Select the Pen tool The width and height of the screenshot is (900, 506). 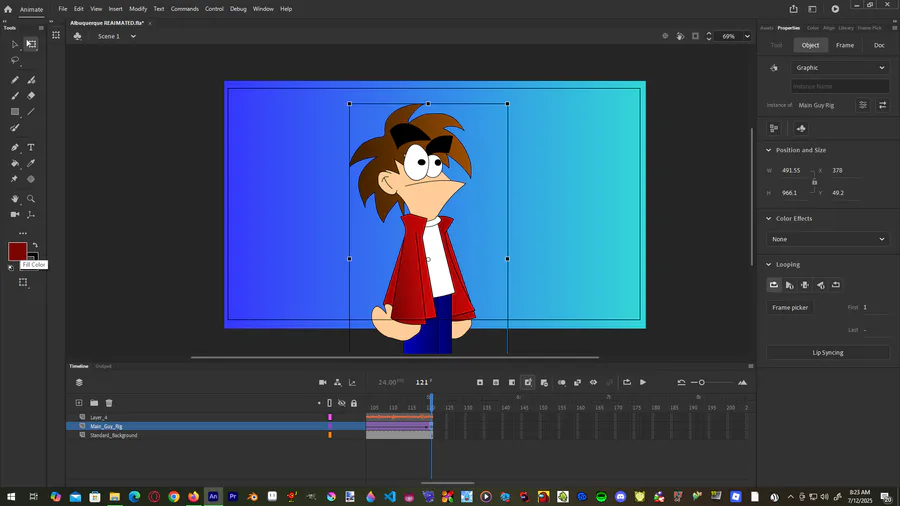(15, 147)
